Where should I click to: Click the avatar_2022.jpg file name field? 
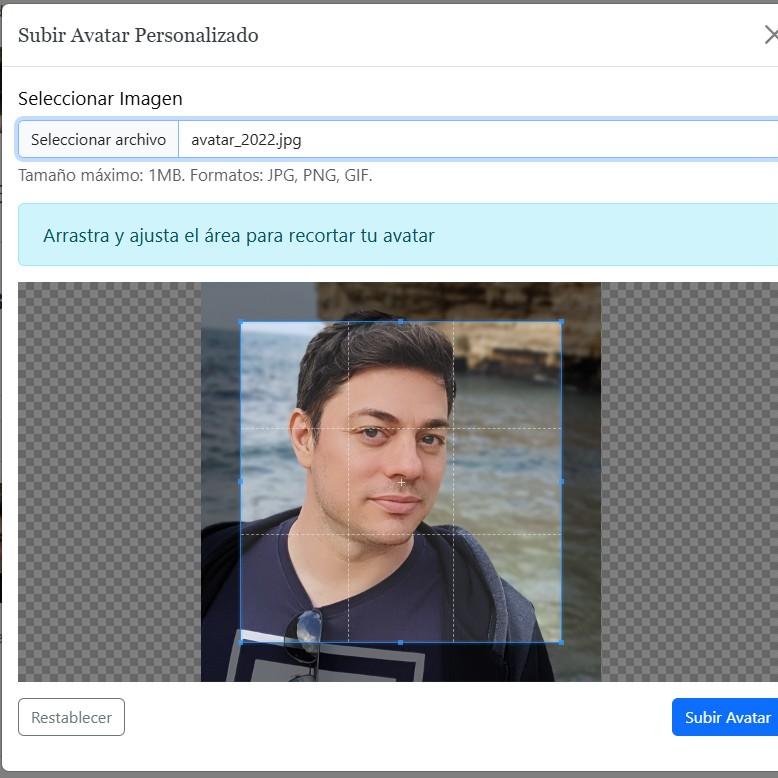click(x=478, y=139)
